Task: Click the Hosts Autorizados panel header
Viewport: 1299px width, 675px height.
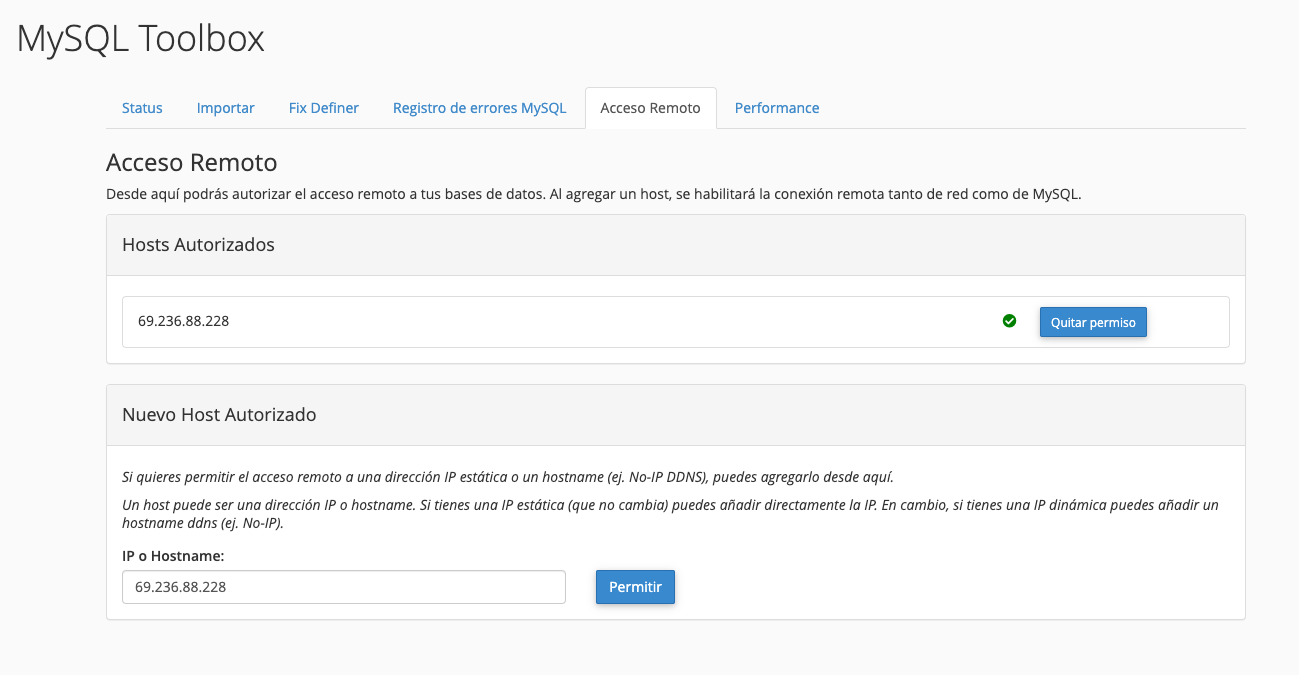Action: (676, 245)
